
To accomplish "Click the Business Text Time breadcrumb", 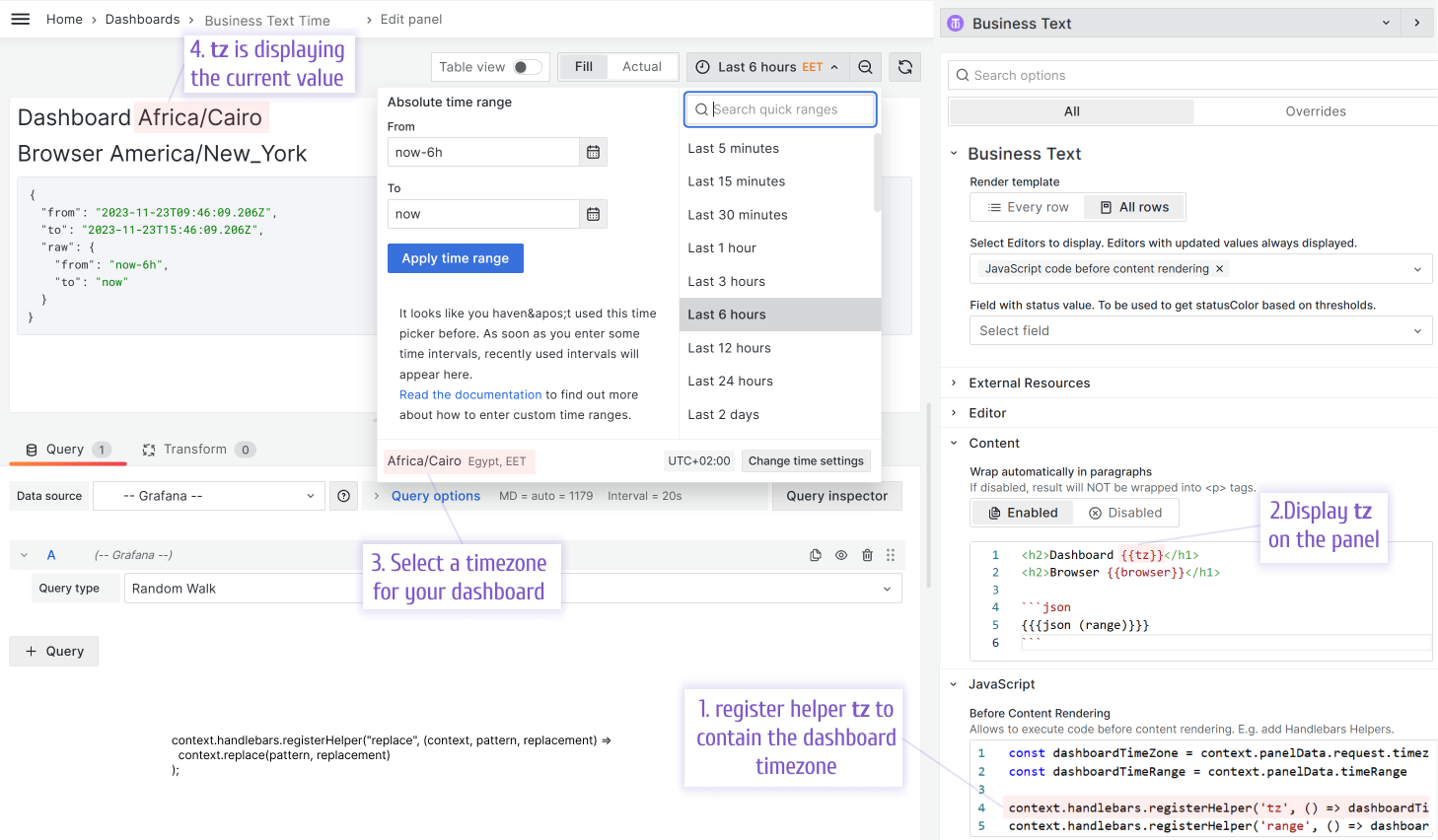I will [x=267, y=20].
